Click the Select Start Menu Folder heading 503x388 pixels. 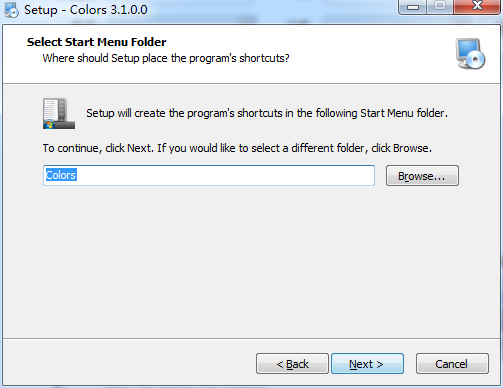tap(96, 42)
